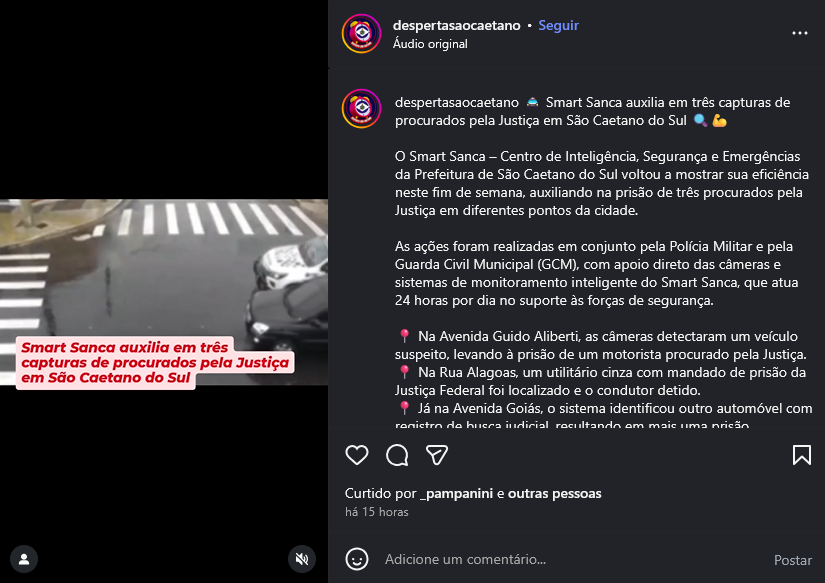825x583 pixels.
Task: Open the Áudio original link
Action: [x=430, y=44]
